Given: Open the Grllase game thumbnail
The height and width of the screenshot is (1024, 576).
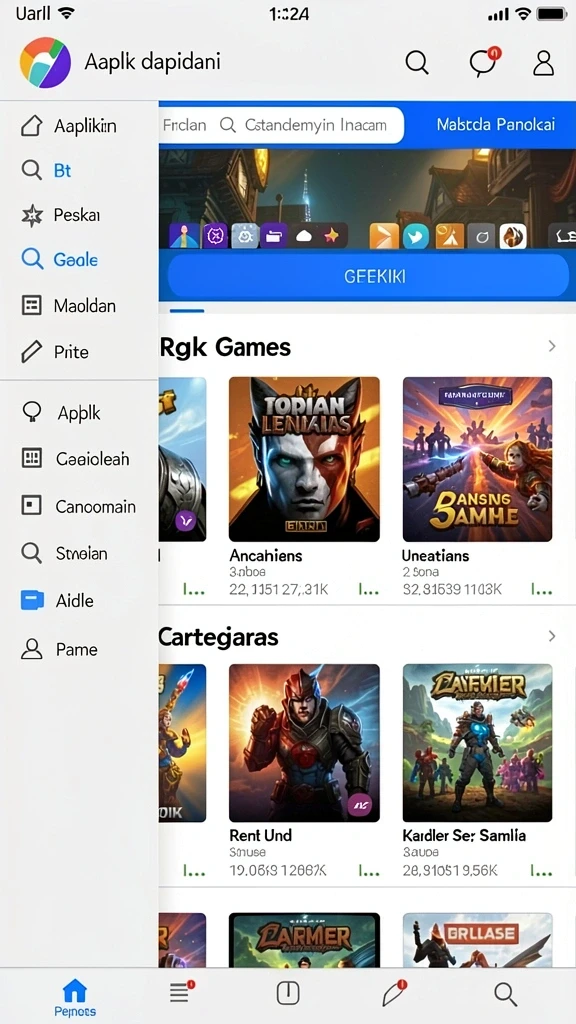Looking at the screenshot, I should pyautogui.click(x=477, y=940).
